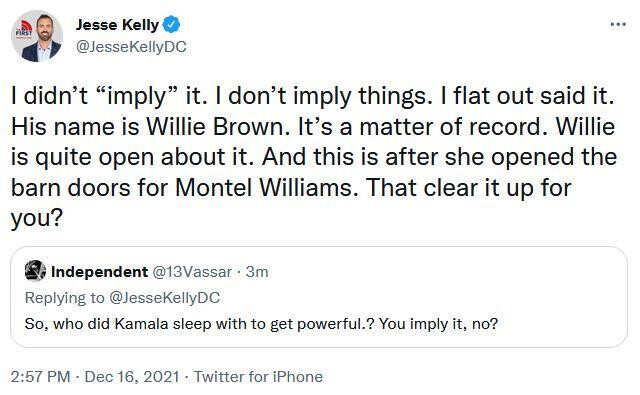Click the Twitter for iPhone source link

click(x=258, y=377)
